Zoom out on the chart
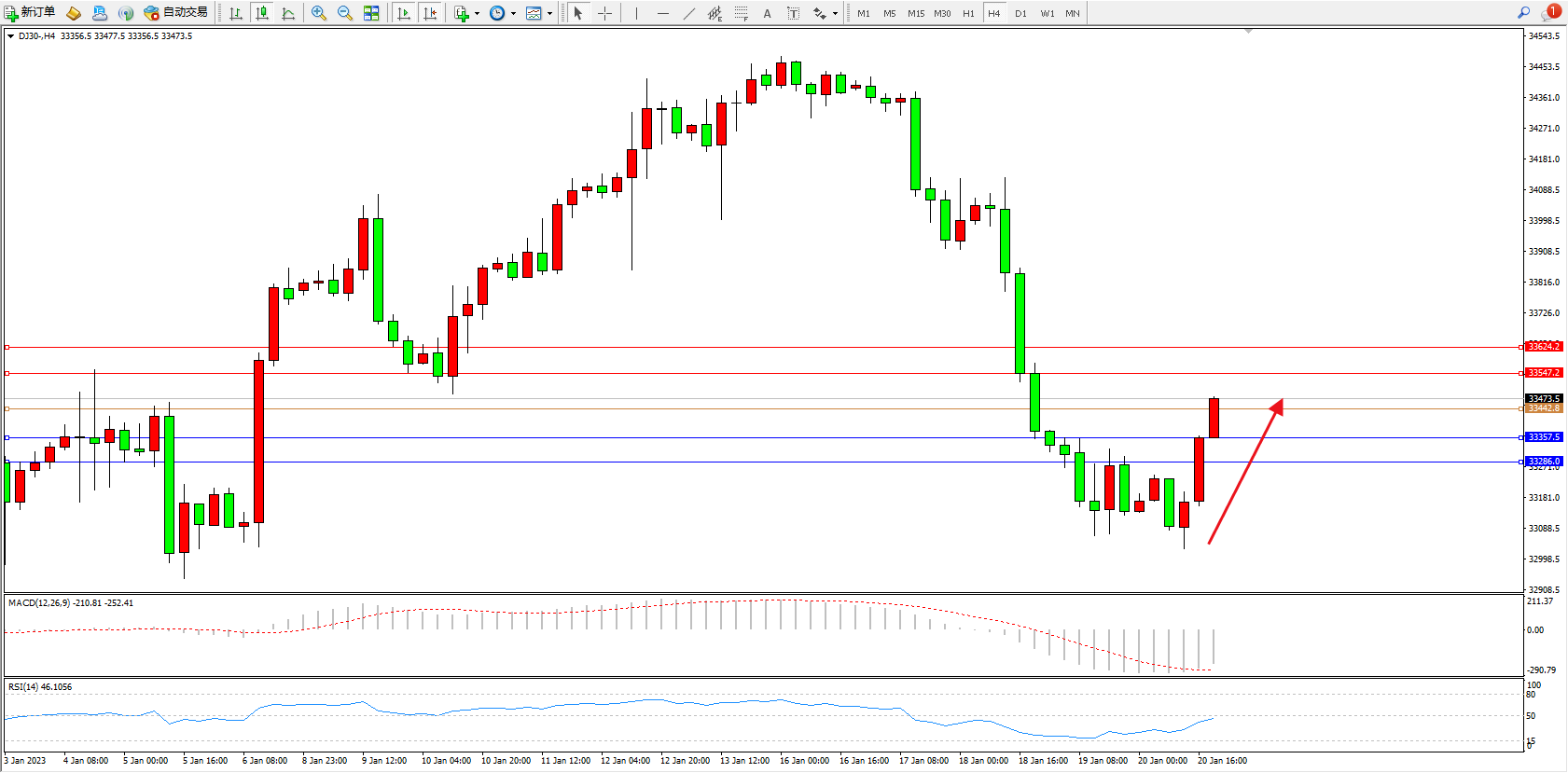Viewport: 1568px width, 773px height. [345, 13]
